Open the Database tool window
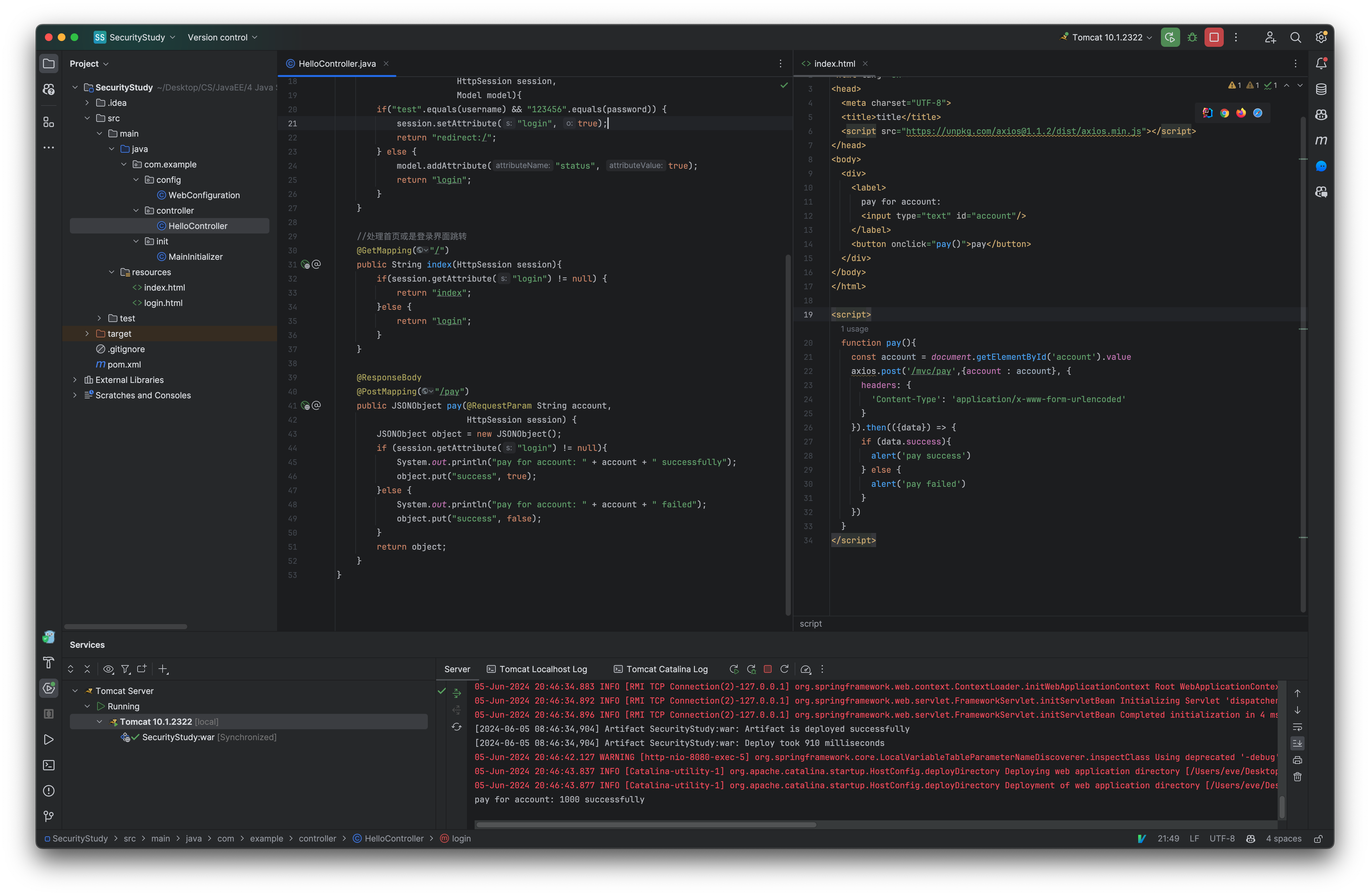The width and height of the screenshot is (1370, 896). pyautogui.click(x=1321, y=89)
